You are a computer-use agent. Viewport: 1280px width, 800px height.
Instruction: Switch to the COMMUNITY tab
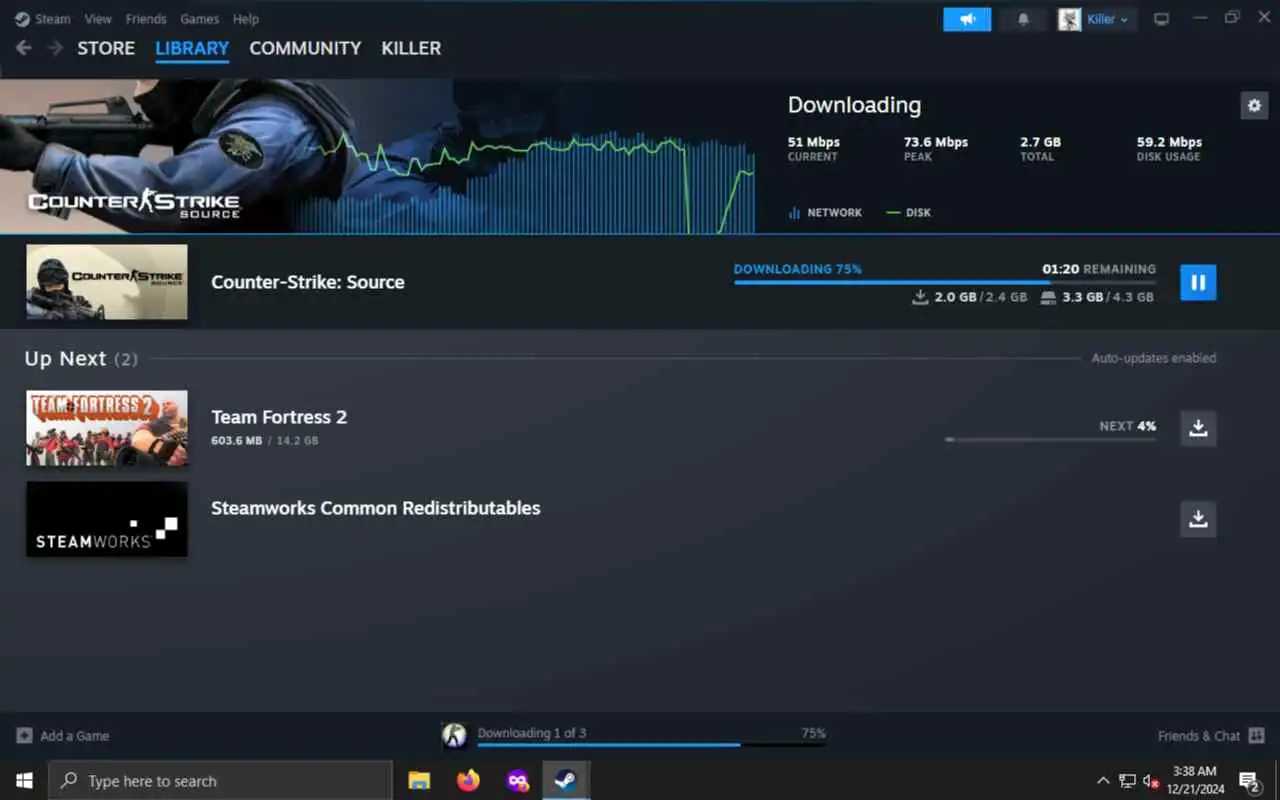305,48
